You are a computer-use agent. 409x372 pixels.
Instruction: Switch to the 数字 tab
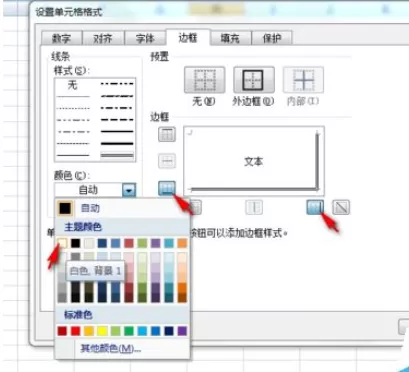point(62,38)
